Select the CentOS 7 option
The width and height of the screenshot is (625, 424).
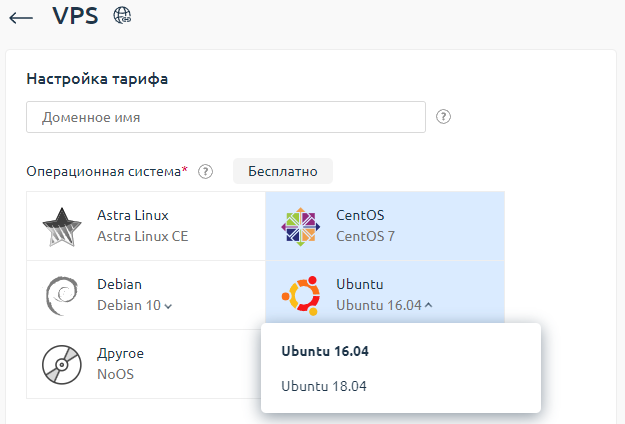tap(365, 237)
